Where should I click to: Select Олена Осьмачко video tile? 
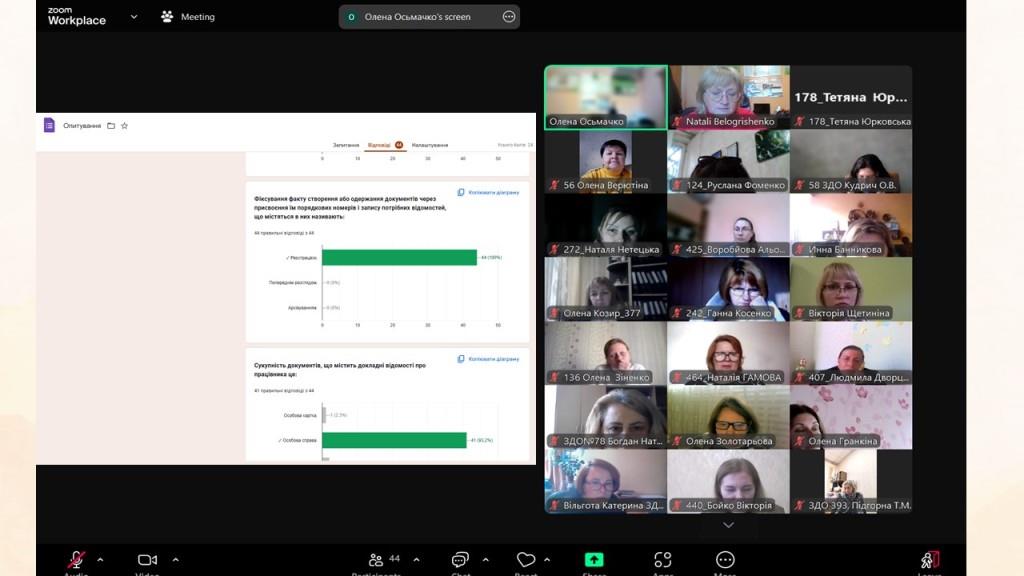pos(606,97)
